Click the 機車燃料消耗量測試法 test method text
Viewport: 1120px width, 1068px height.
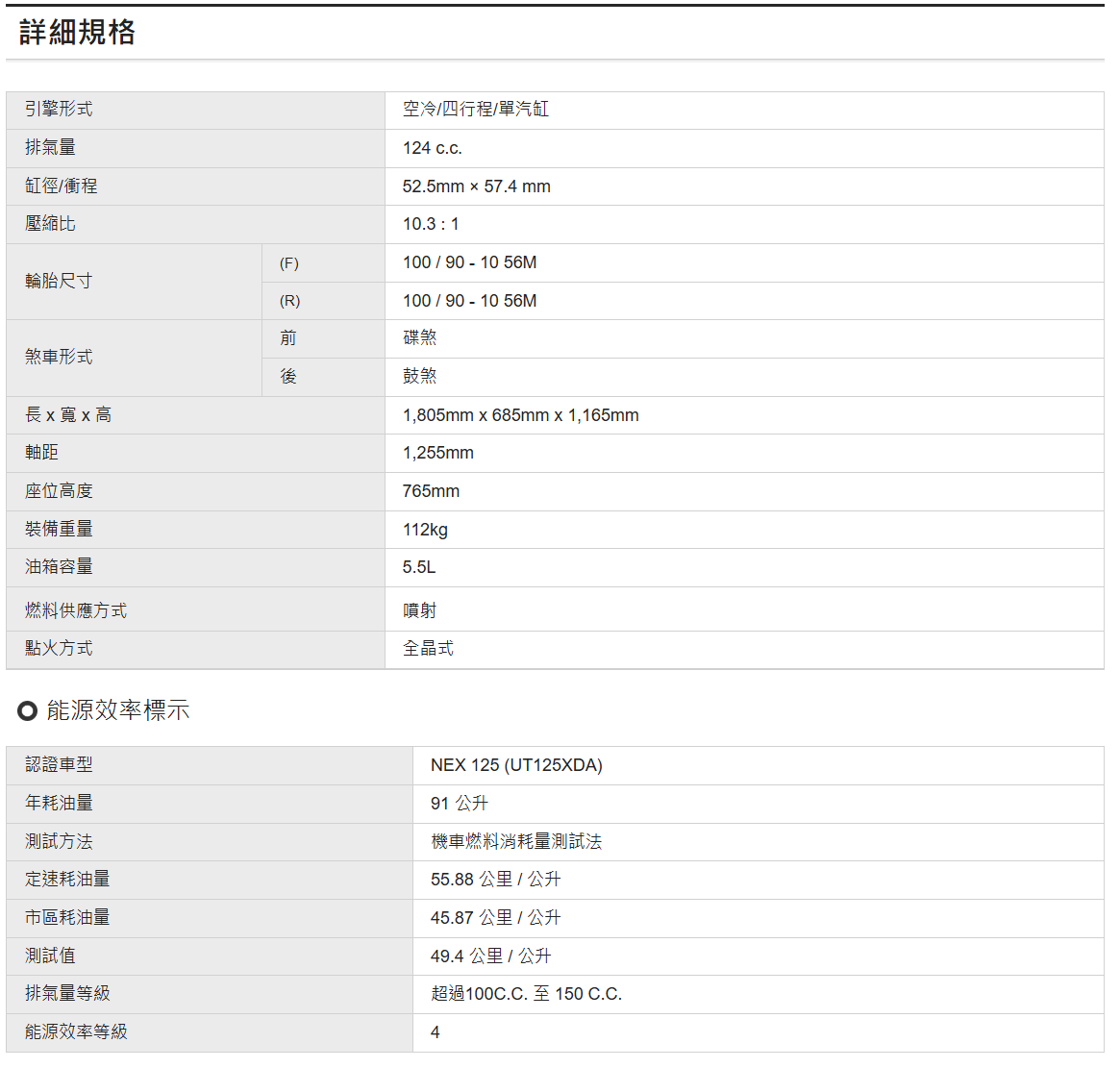pos(515,842)
